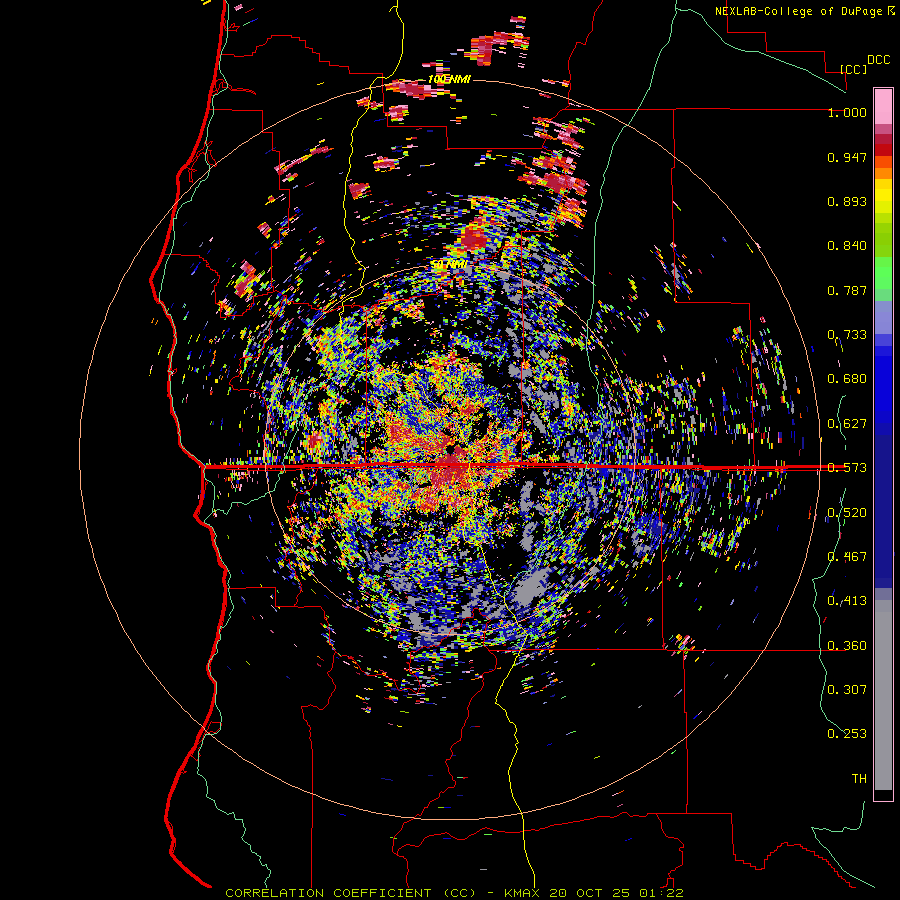
Task: Click the TH threshold label
Action: click(859, 779)
